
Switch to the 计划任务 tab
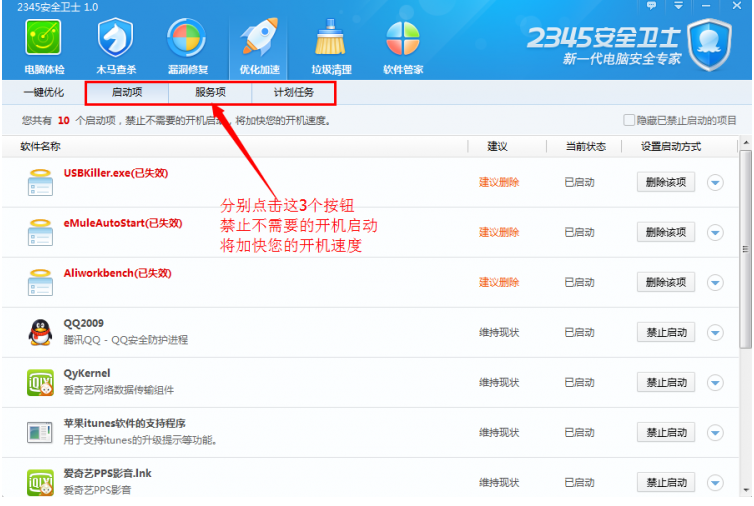tap(293, 92)
